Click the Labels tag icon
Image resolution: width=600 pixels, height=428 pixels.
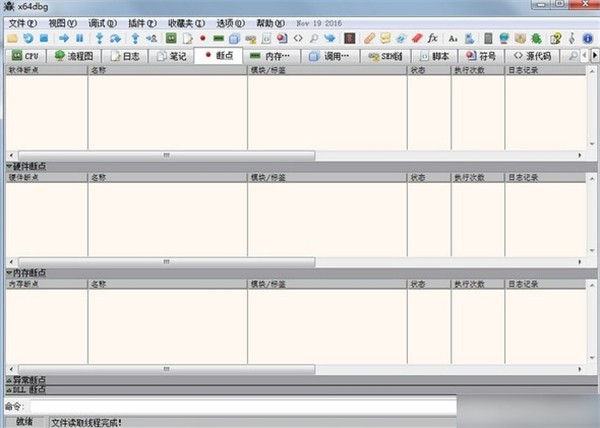click(x=401, y=38)
